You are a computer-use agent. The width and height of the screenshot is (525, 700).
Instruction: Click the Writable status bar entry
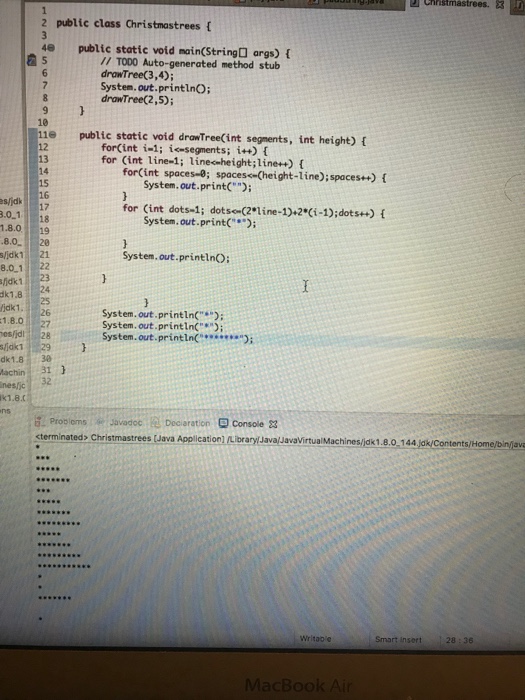tap(315, 639)
